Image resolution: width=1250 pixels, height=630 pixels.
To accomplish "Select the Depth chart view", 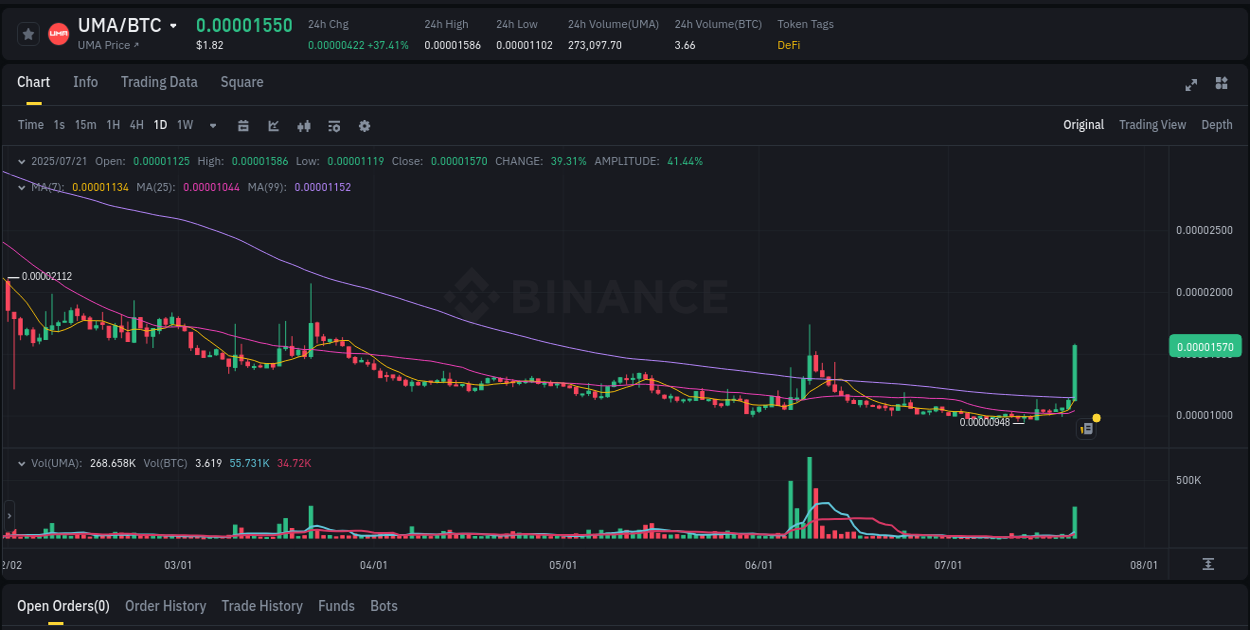I will [1217, 124].
